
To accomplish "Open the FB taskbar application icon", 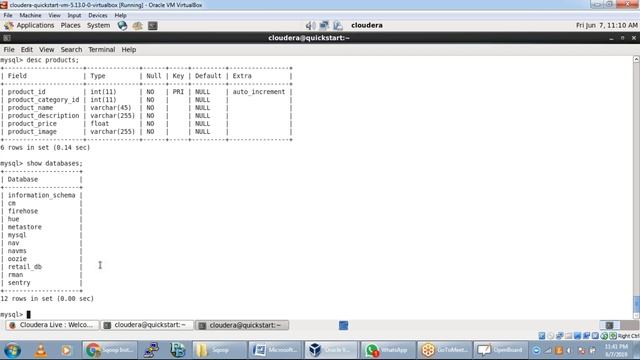I will pyautogui.click(x=178, y=350).
